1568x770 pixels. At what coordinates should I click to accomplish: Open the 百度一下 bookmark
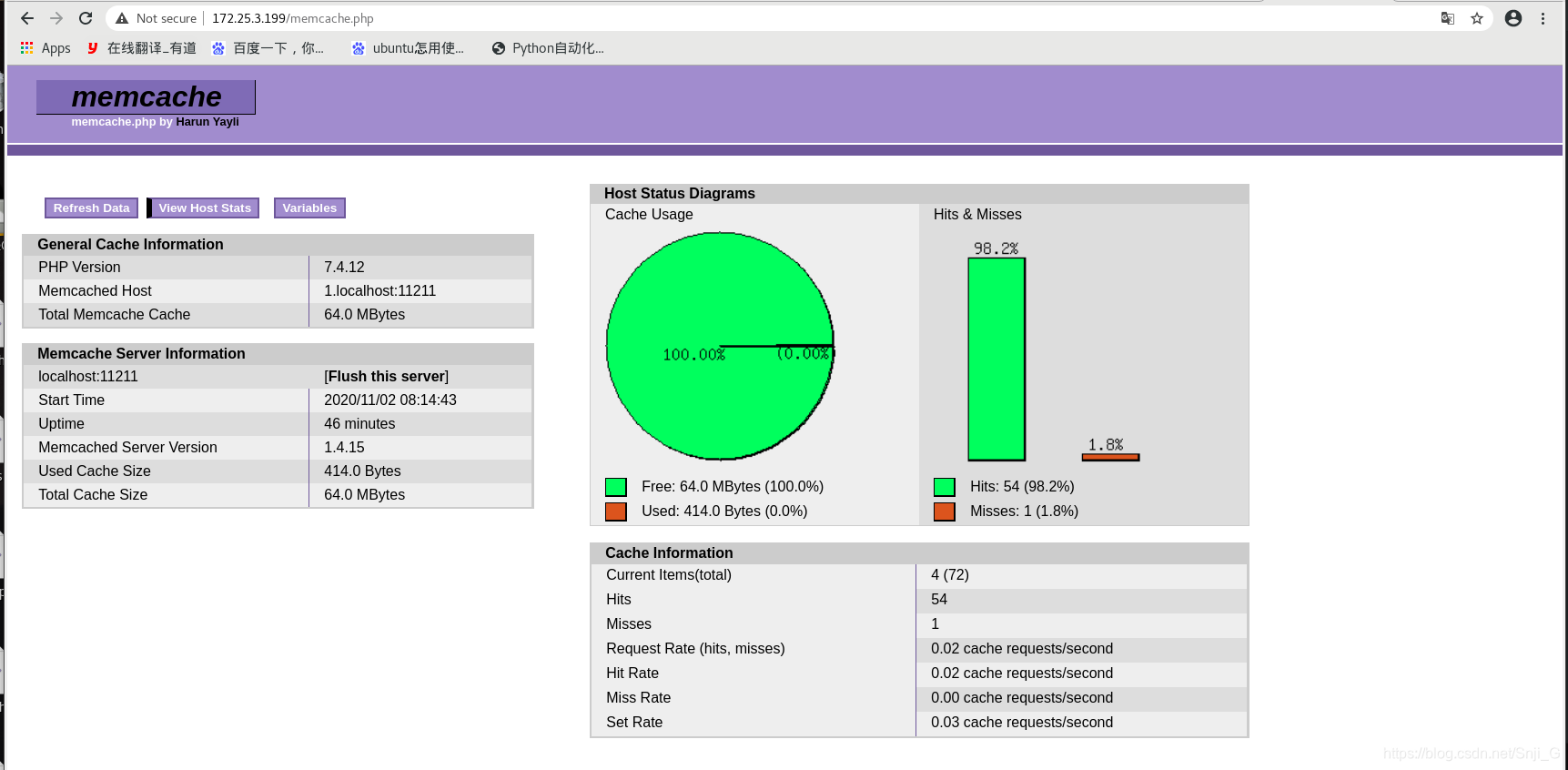268,48
